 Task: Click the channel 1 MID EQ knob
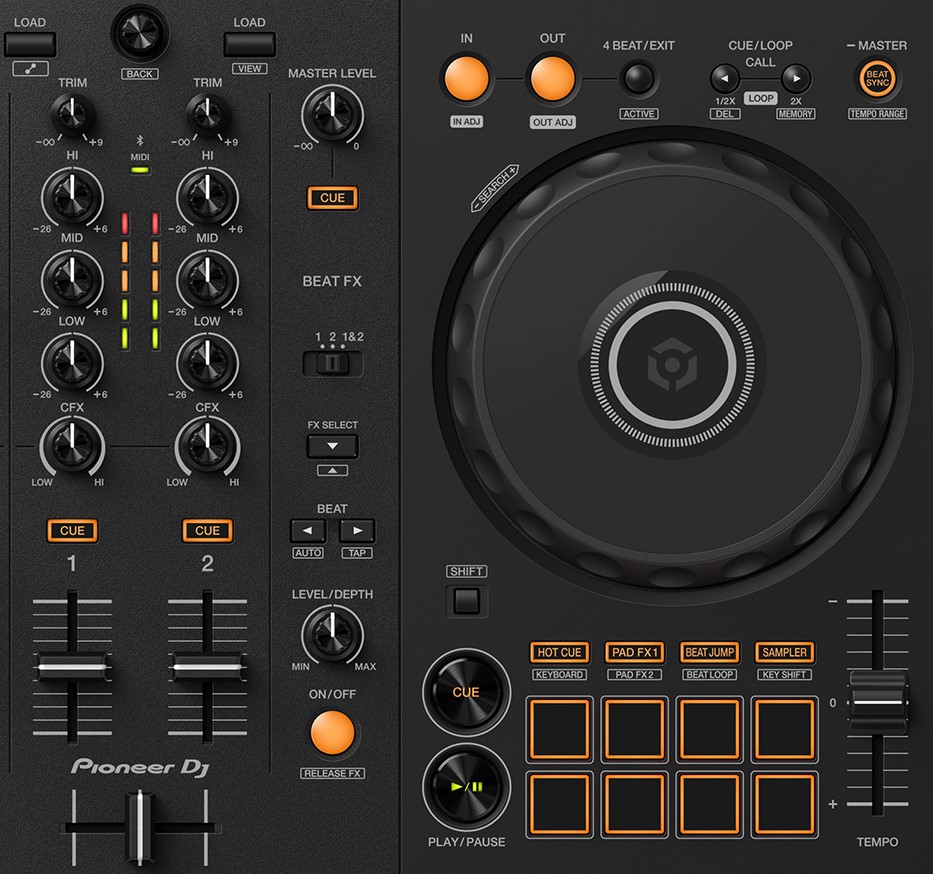tap(73, 280)
